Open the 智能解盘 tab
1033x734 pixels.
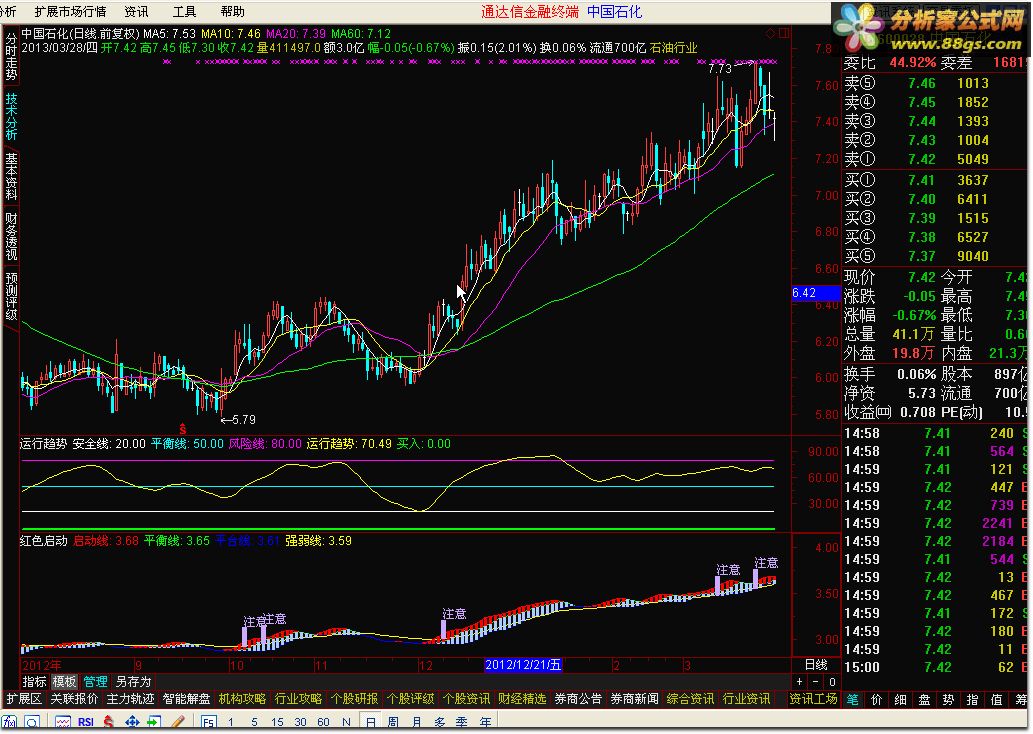[x=186, y=698]
